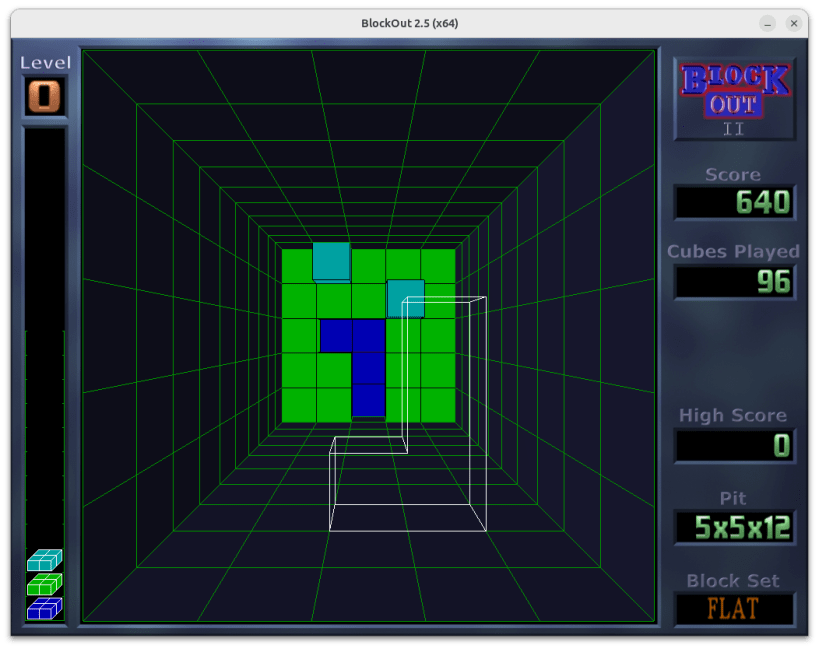The height and width of the screenshot is (649, 819).
Task: Click the High Score 0 display
Action: tap(733, 445)
